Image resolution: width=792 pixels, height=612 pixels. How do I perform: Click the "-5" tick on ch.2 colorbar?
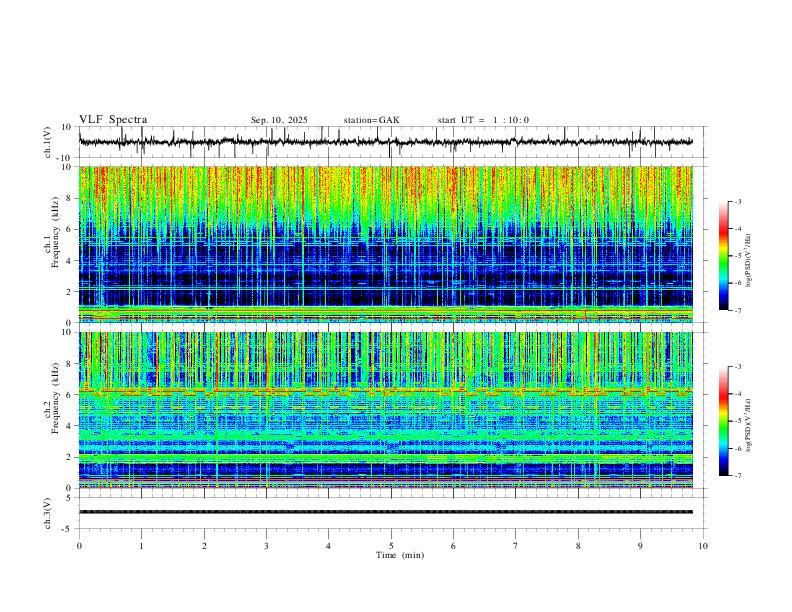click(738, 421)
